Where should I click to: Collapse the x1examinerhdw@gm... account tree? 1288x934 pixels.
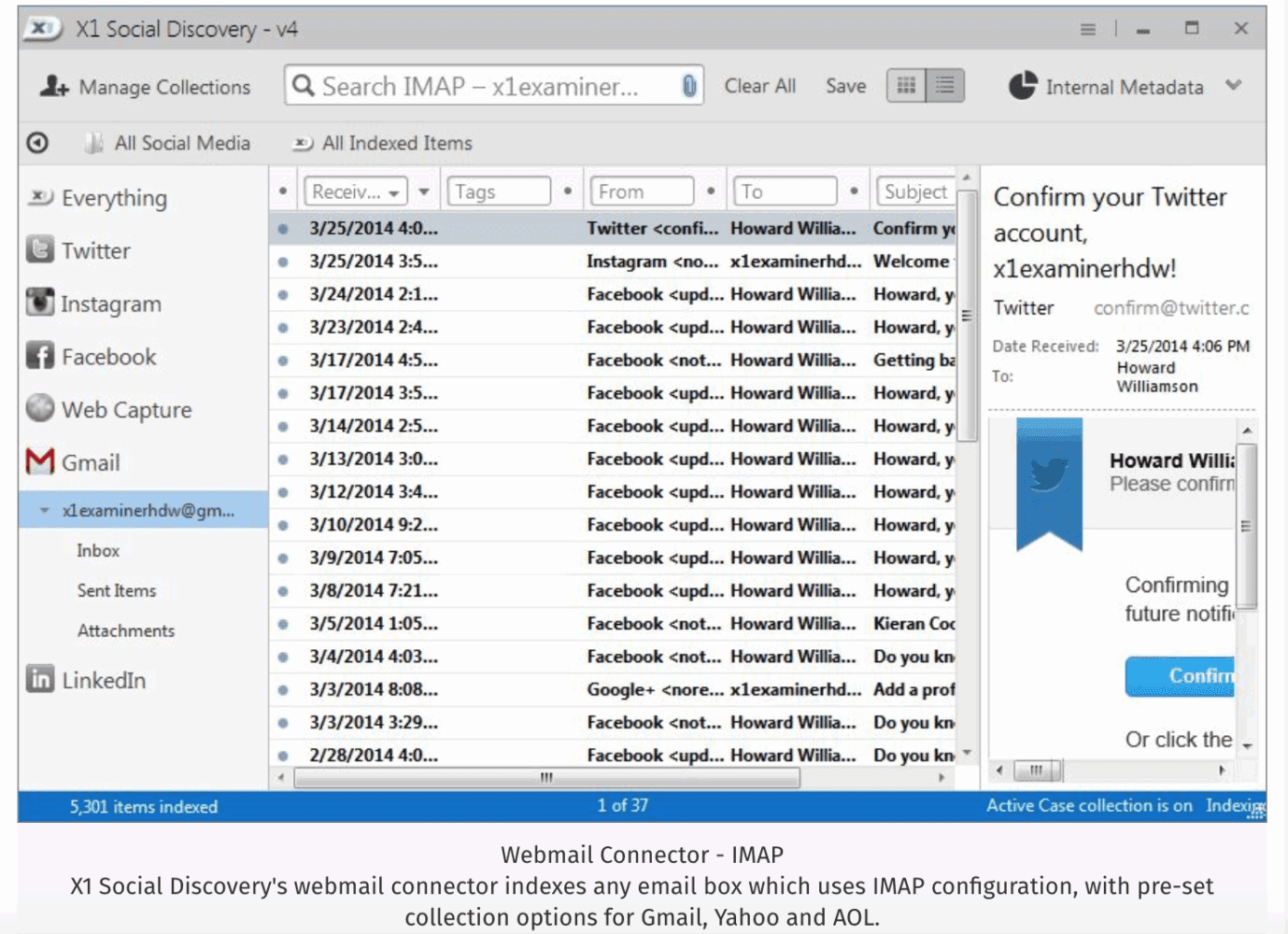44,511
